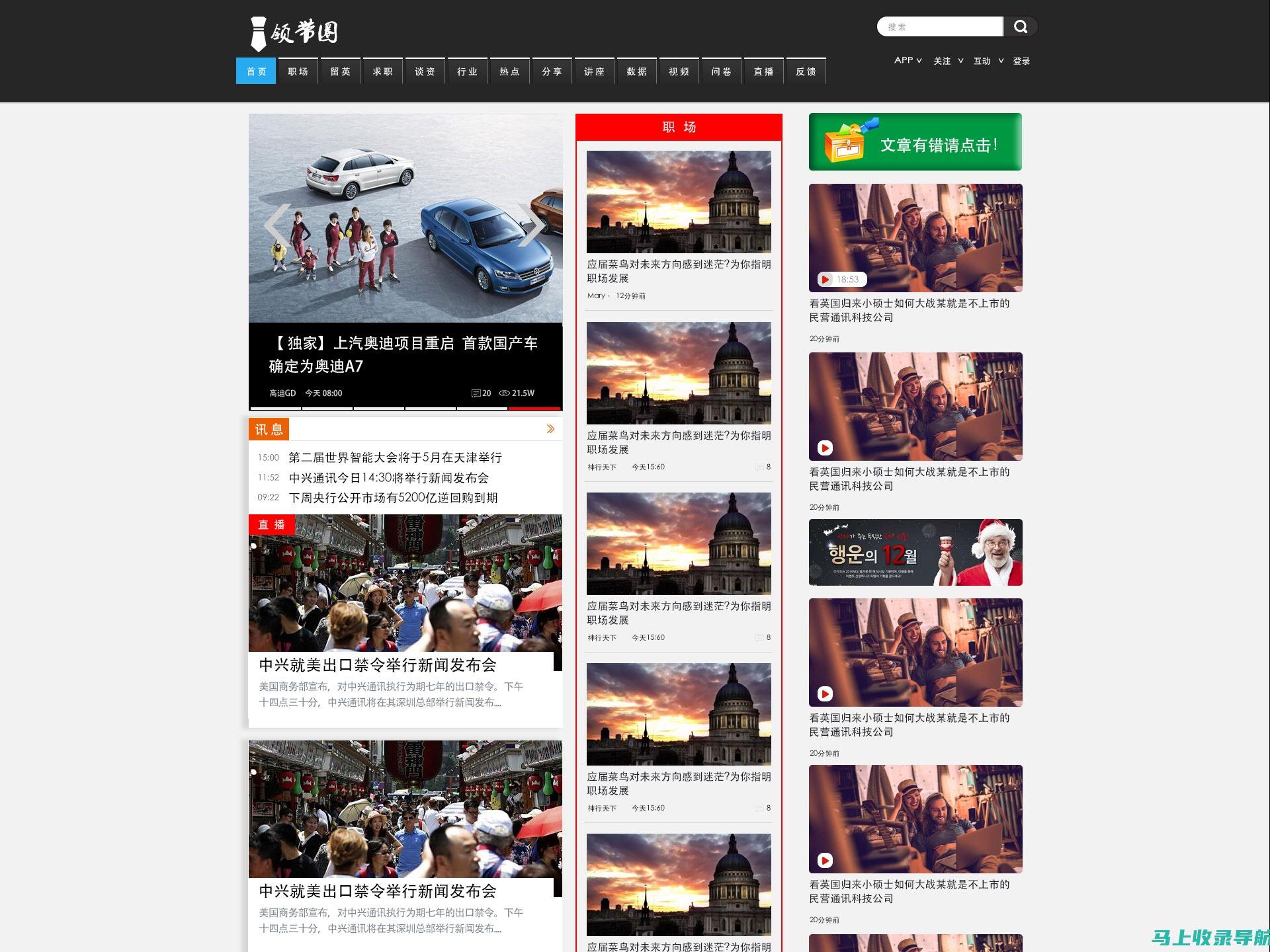Click author 高迪GD under headline

[282, 393]
